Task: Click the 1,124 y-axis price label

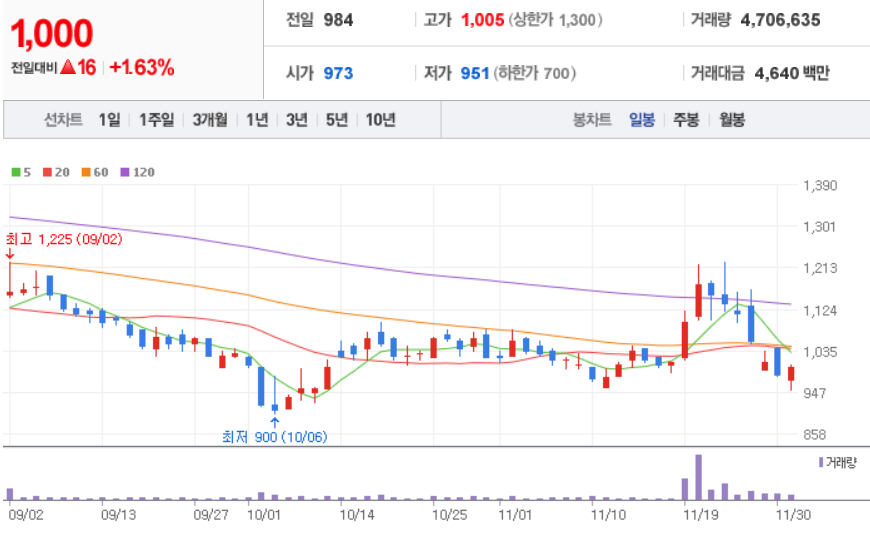Action: tap(820, 310)
